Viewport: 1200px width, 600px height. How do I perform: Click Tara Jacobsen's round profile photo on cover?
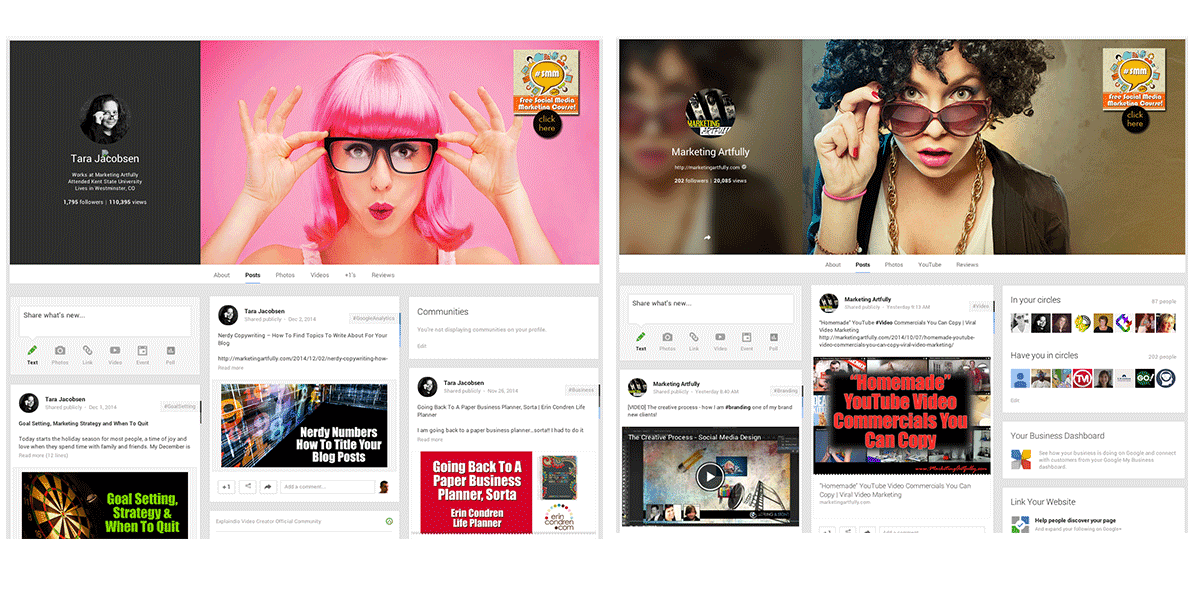pos(107,120)
